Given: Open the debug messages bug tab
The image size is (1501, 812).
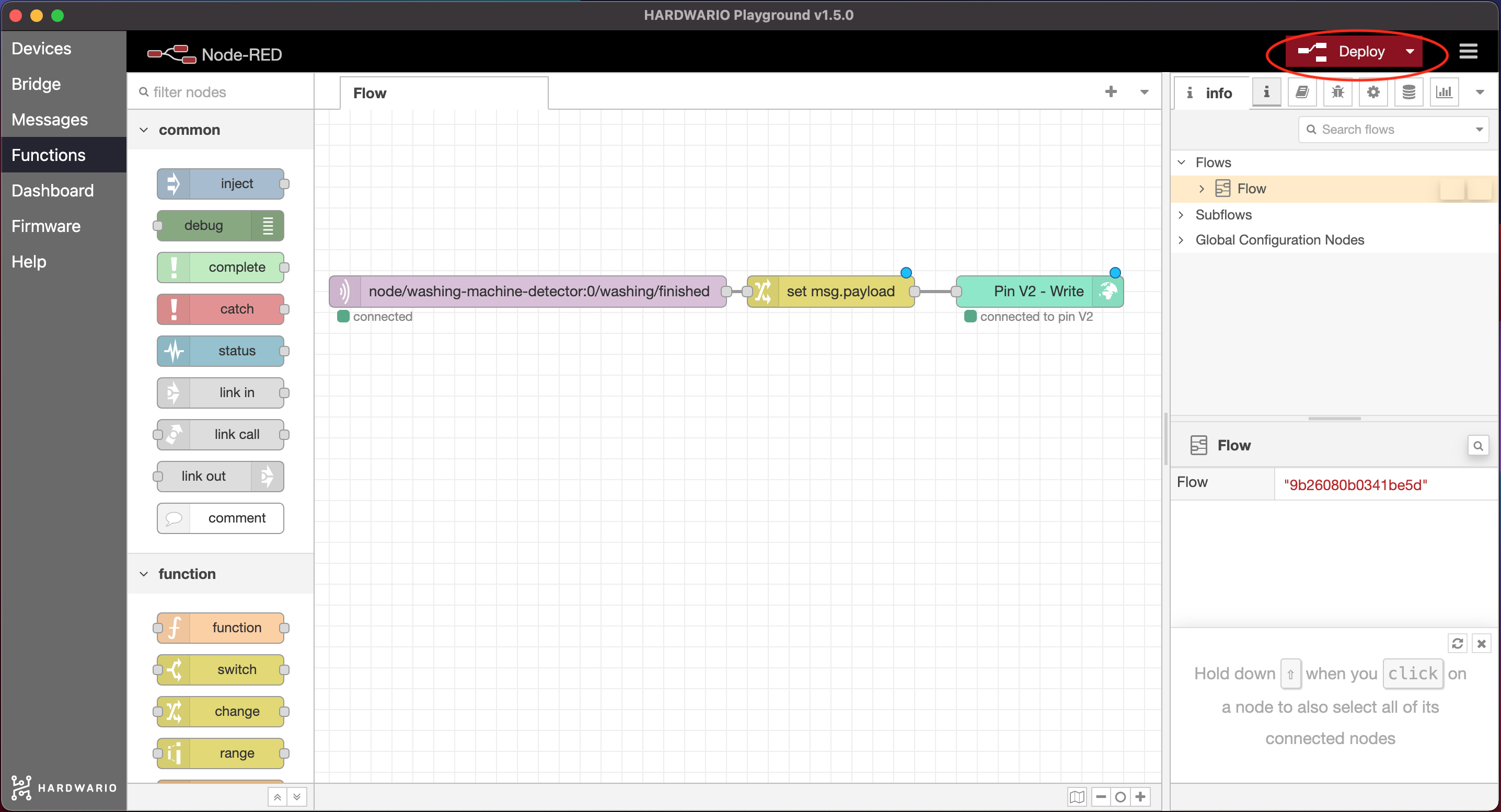Looking at the screenshot, I should (1338, 92).
